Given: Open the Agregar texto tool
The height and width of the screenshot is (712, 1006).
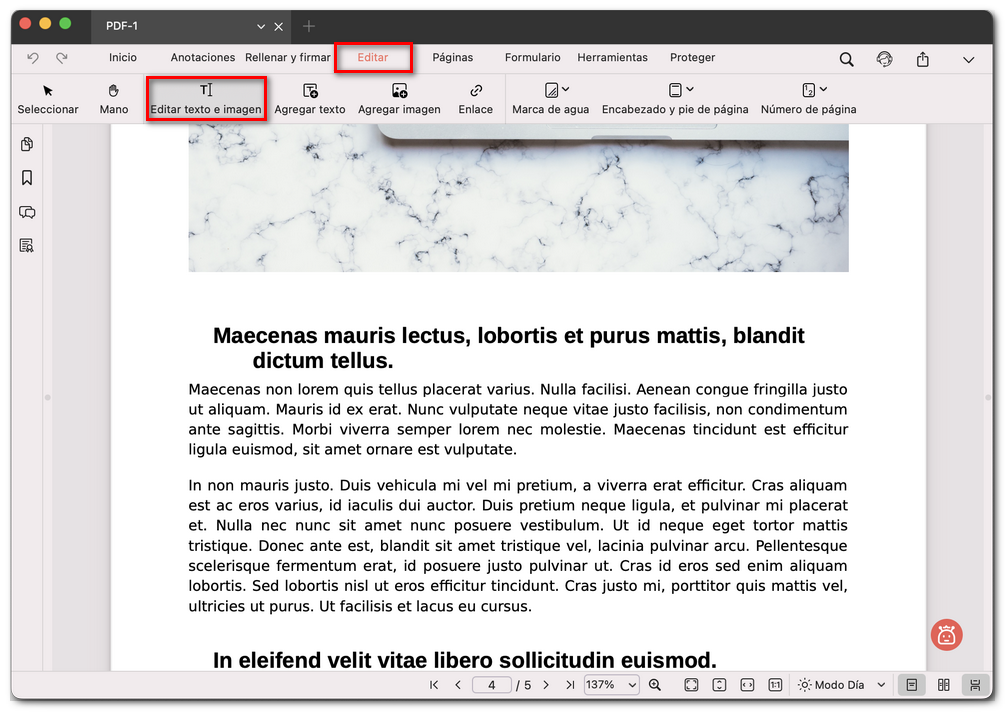Looking at the screenshot, I should pos(310,97).
